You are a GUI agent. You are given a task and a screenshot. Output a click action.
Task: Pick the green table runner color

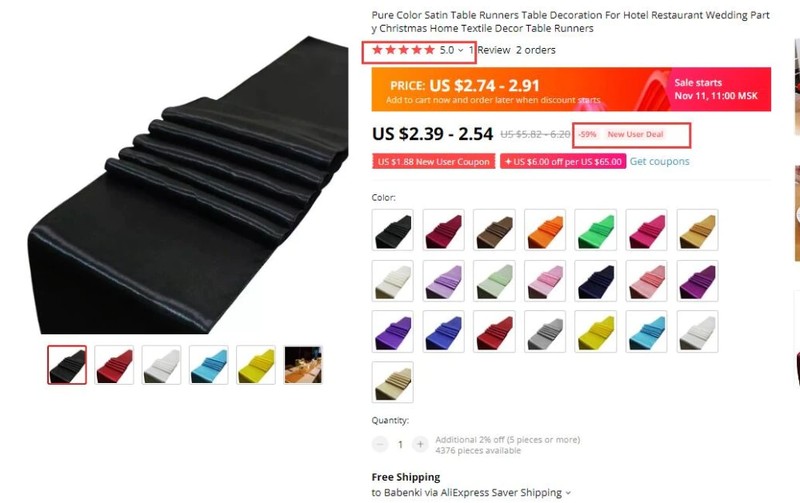pos(595,230)
